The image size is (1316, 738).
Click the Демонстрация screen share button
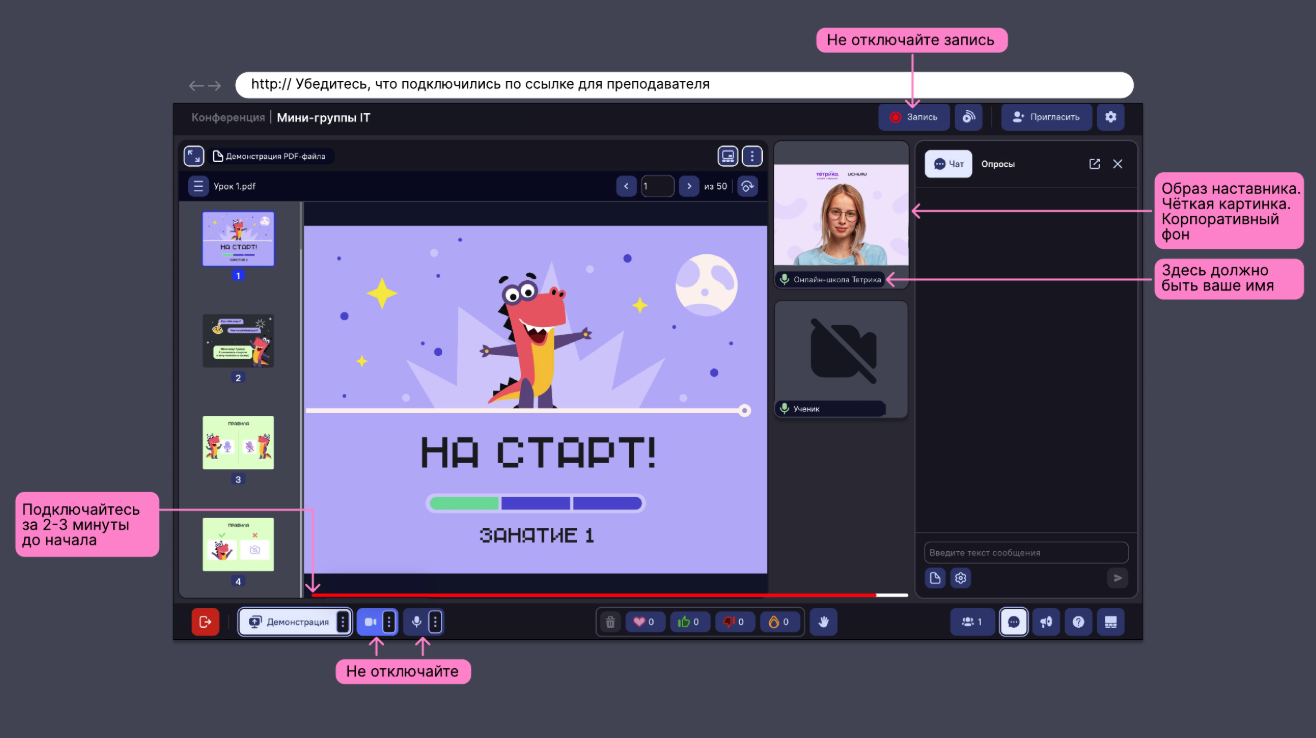coord(288,622)
